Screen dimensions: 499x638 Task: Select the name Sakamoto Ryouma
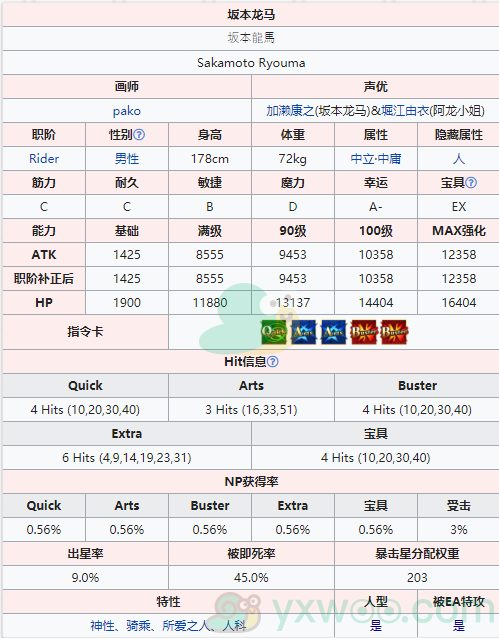coord(251,63)
